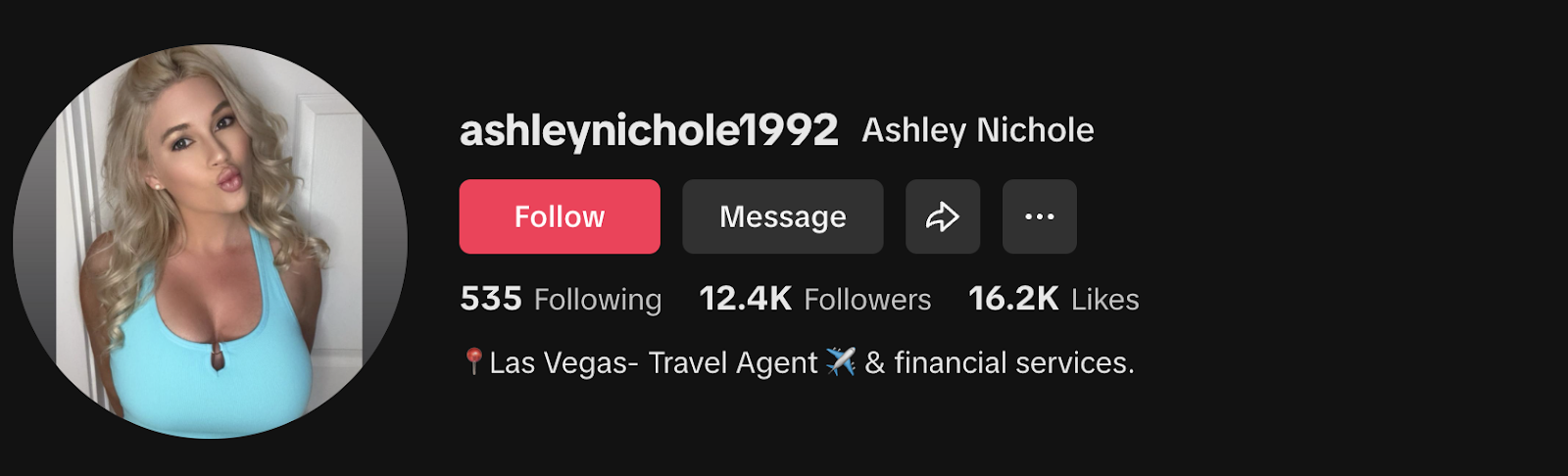
Task: Click the share arrow icon
Action: click(x=942, y=216)
